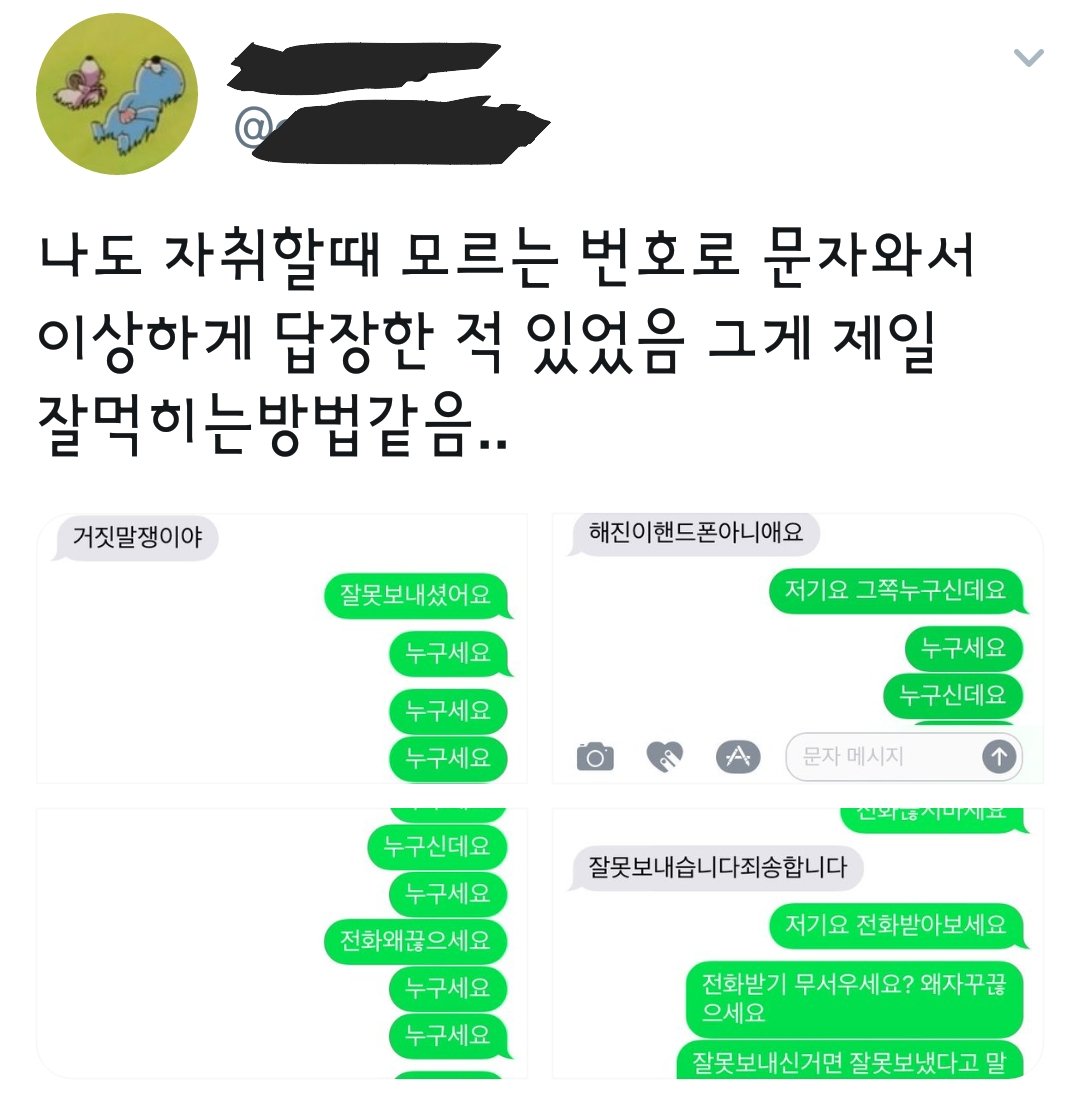Image resolution: width=1070 pixels, height=1114 pixels.
Task: Open the first attached screenshot with 거짓말쟁이야
Action: click(282, 649)
